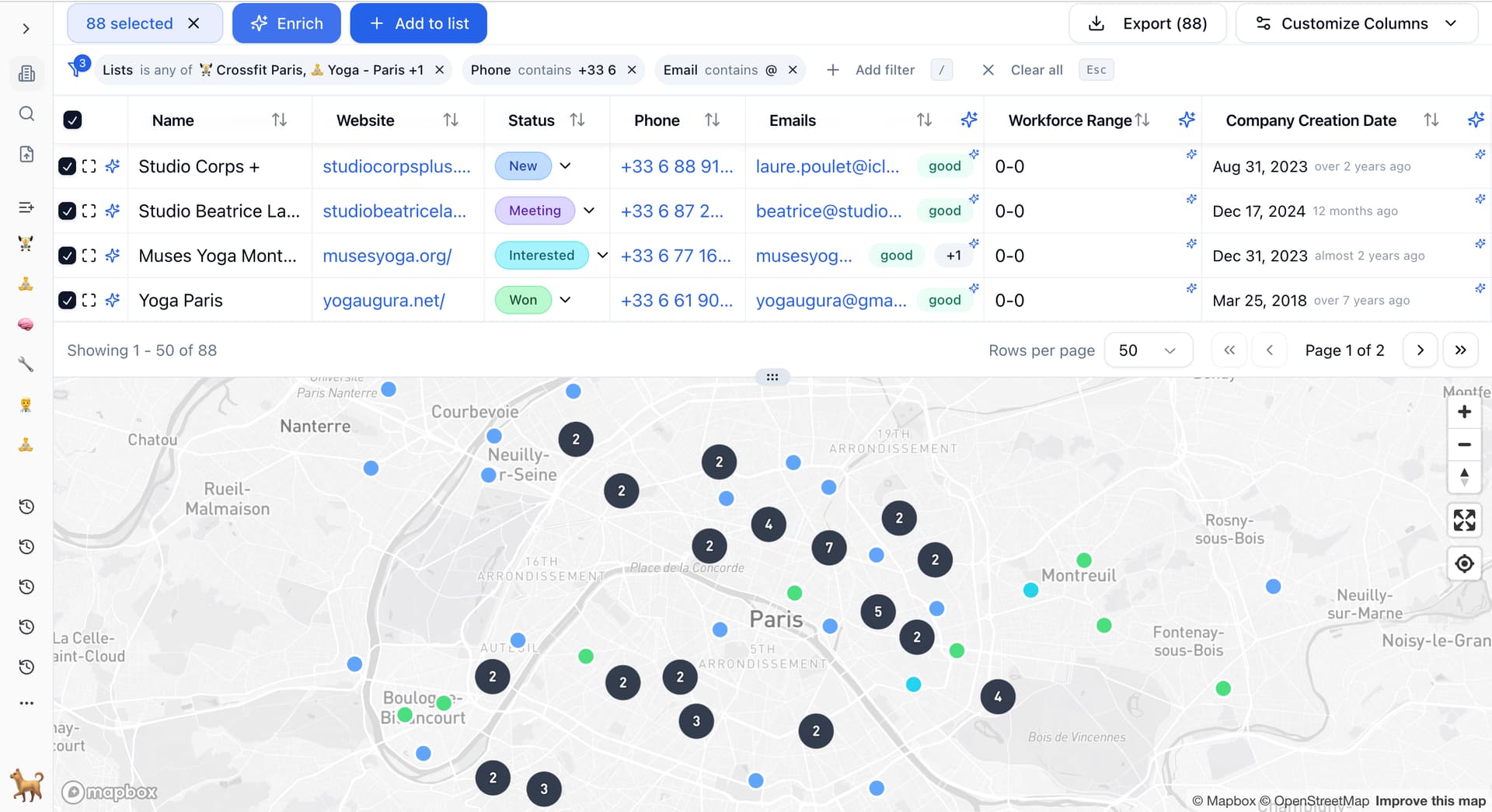Expand the Customize Columns dropdown

pyautogui.click(x=1356, y=23)
